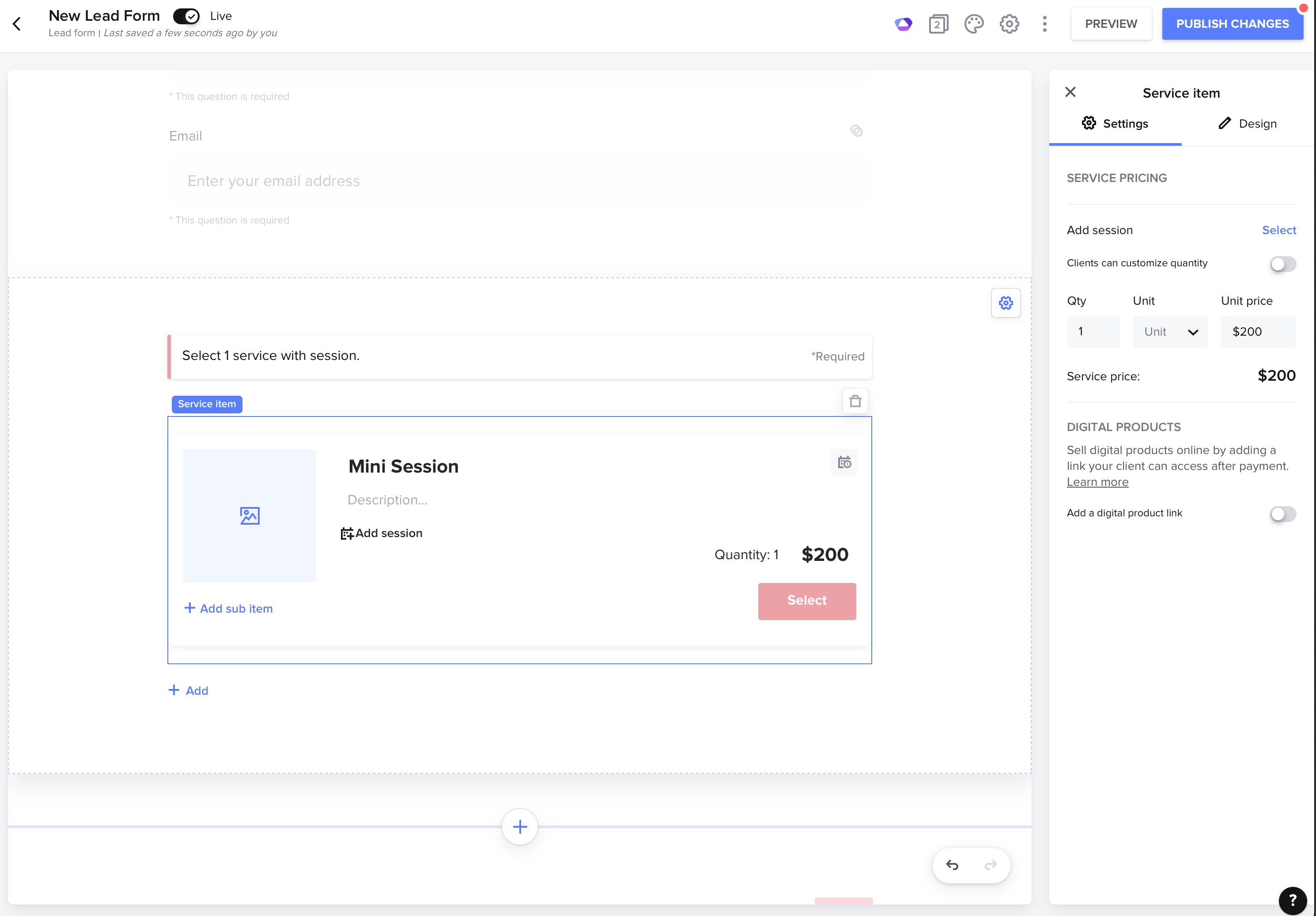Screen dimensions: 1316x916
Task: Click the Unit price field showing $200
Action: (x=1258, y=332)
